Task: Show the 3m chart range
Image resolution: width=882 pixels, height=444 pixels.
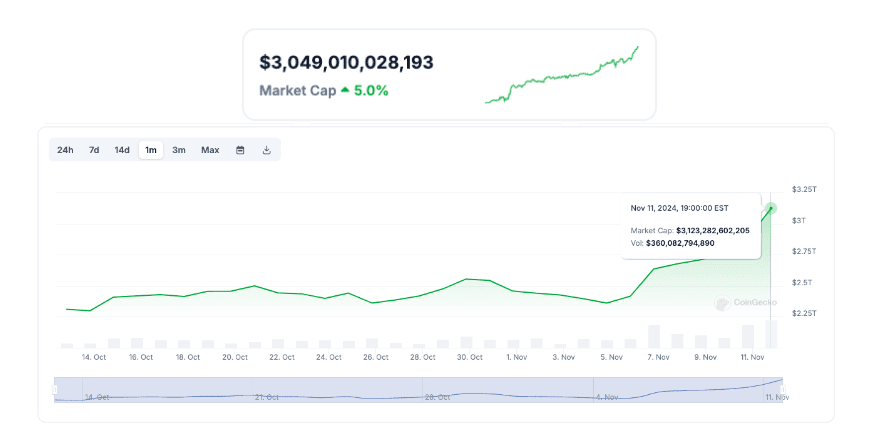Action: (179, 150)
